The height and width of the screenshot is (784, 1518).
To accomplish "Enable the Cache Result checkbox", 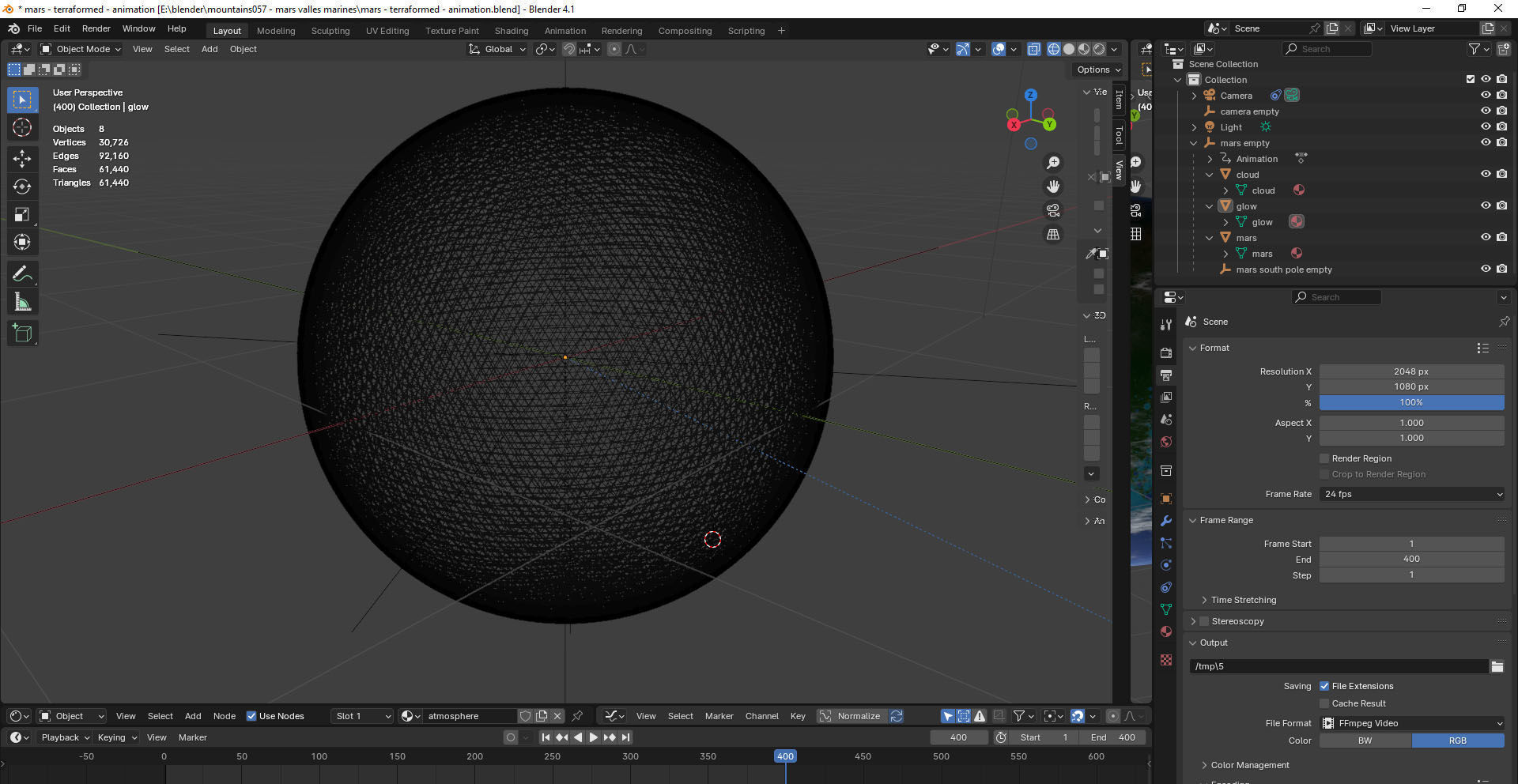I will (1324, 703).
